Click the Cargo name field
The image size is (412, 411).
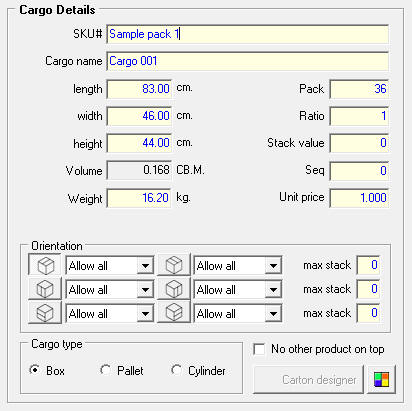pyautogui.click(x=247, y=61)
